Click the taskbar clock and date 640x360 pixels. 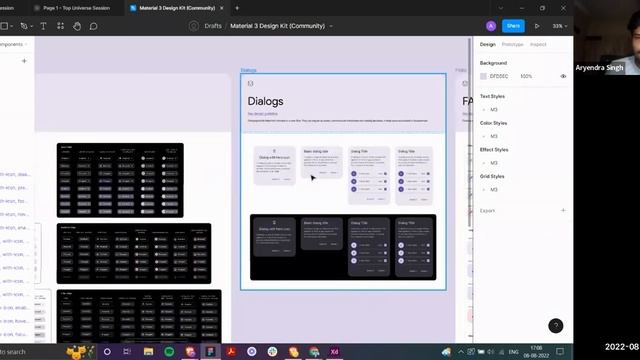tap(536, 352)
